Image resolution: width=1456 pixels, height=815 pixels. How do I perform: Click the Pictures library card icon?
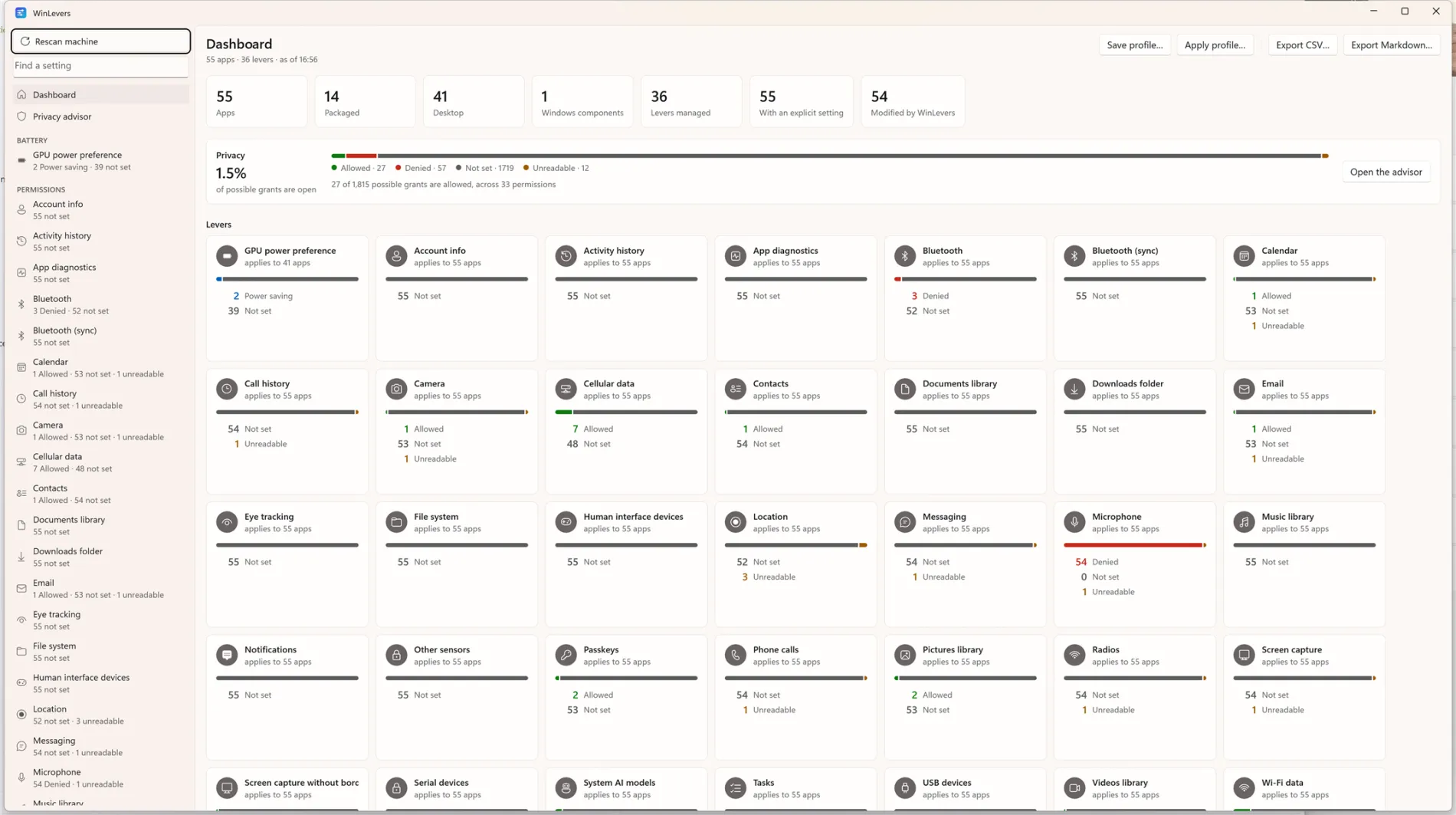[x=905, y=656]
